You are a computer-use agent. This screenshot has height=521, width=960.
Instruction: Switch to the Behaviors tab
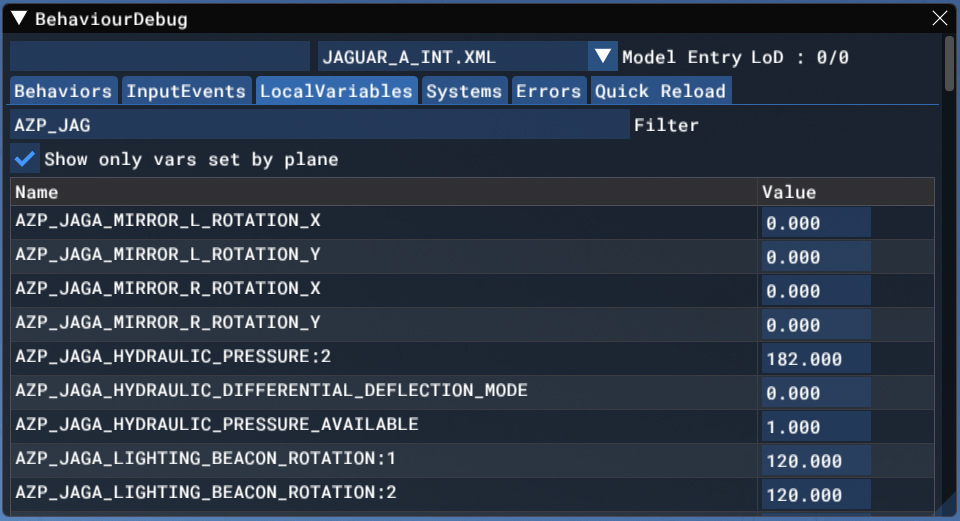click(63, 91)
